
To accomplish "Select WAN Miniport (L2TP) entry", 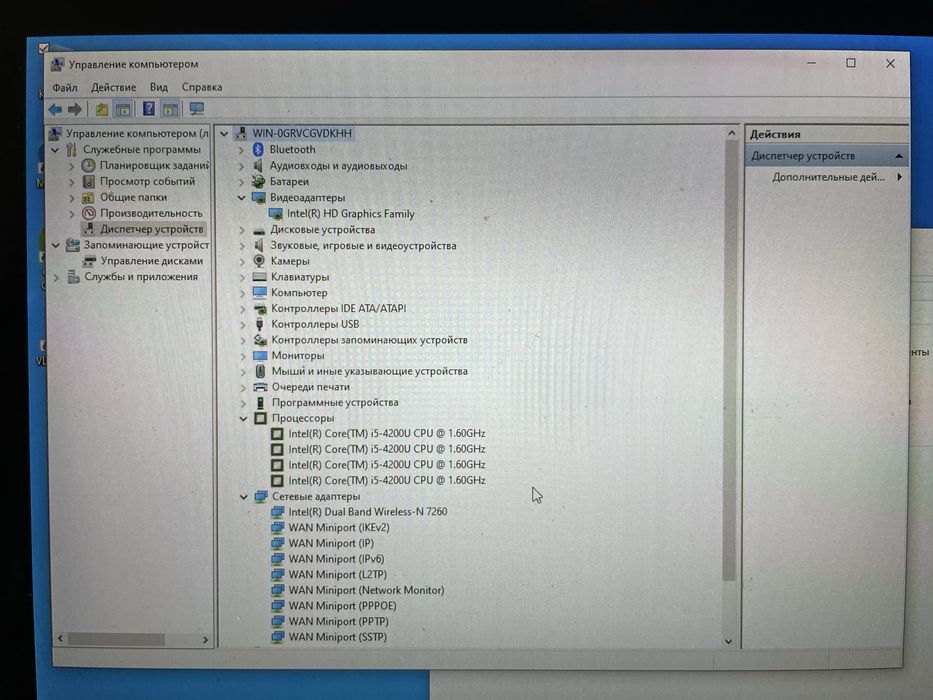I will tap(337, 574).
